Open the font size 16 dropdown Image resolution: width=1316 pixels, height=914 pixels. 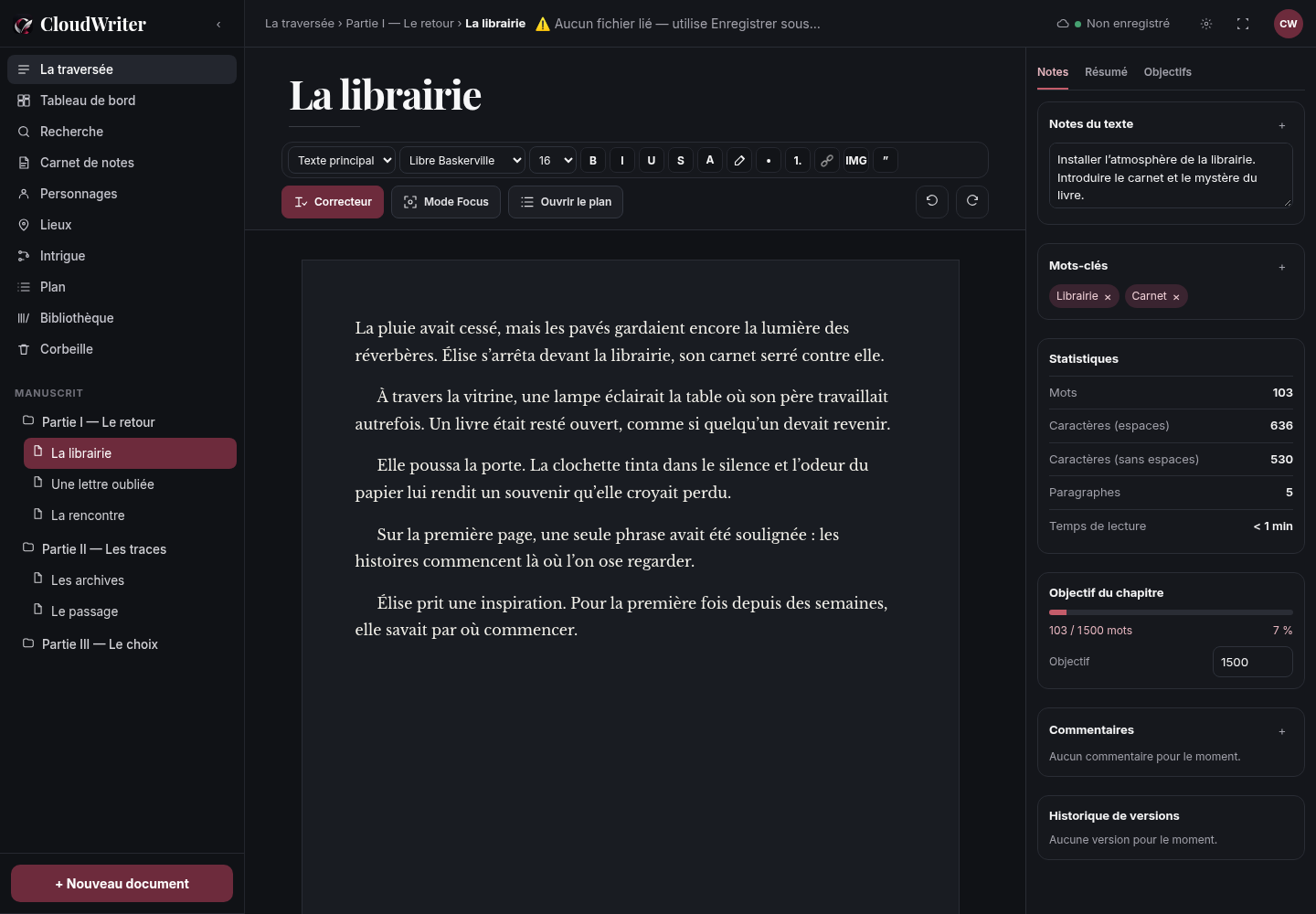[553, 161]
